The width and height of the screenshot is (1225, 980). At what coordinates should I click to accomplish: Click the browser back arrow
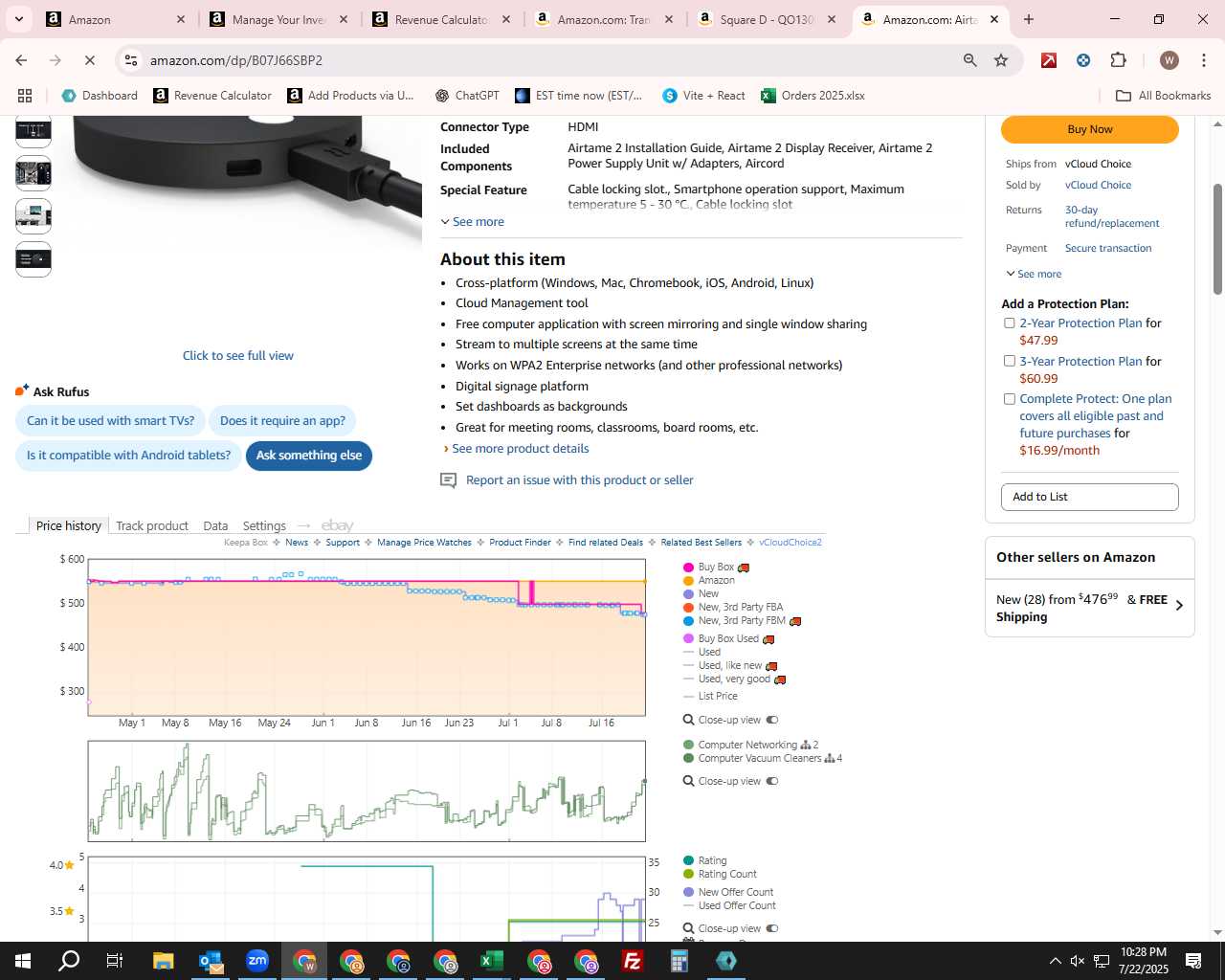click(21, 60)
